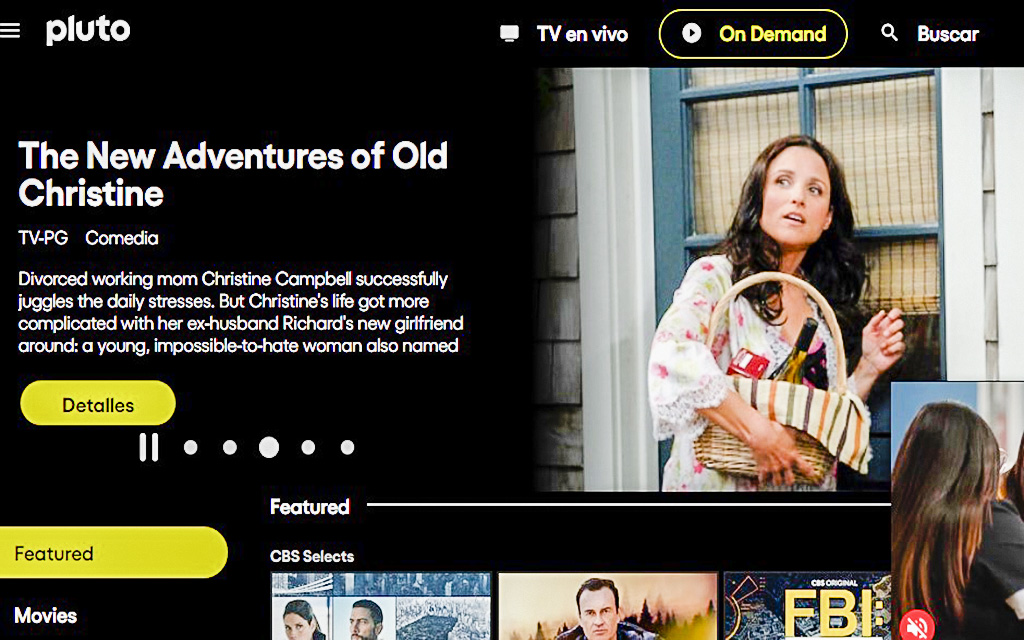Unmute the mini player audio
Viewport: 1024px width, 640px height.
(x=917, y=626)
